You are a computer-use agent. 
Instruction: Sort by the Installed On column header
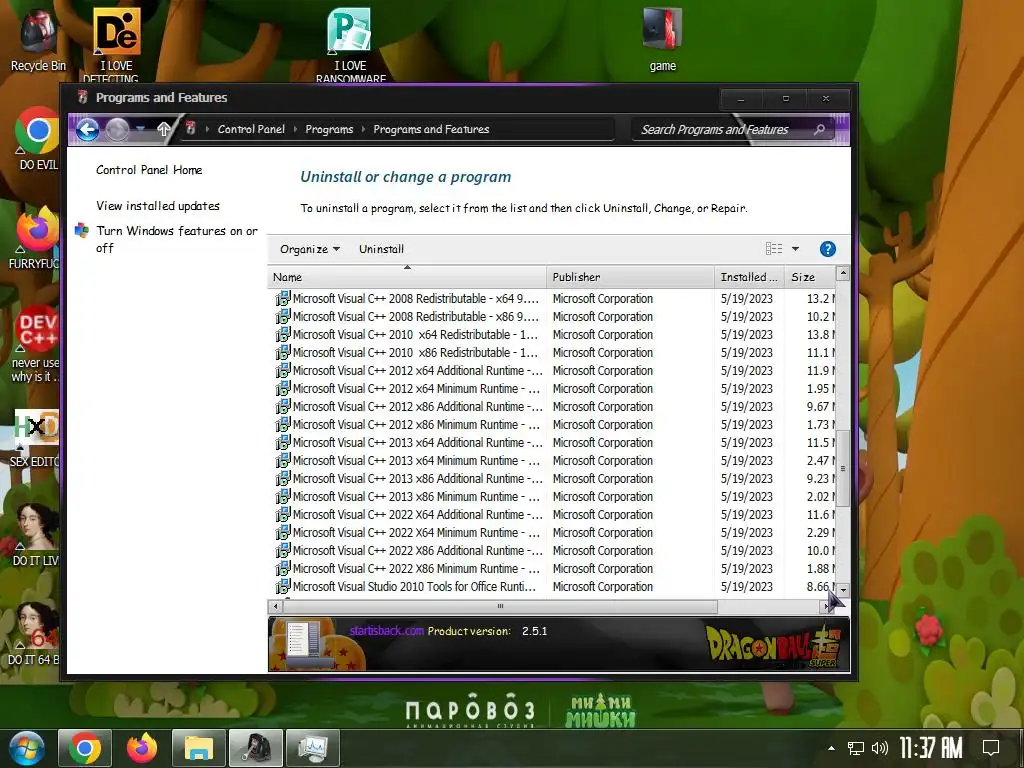[750, 277]
